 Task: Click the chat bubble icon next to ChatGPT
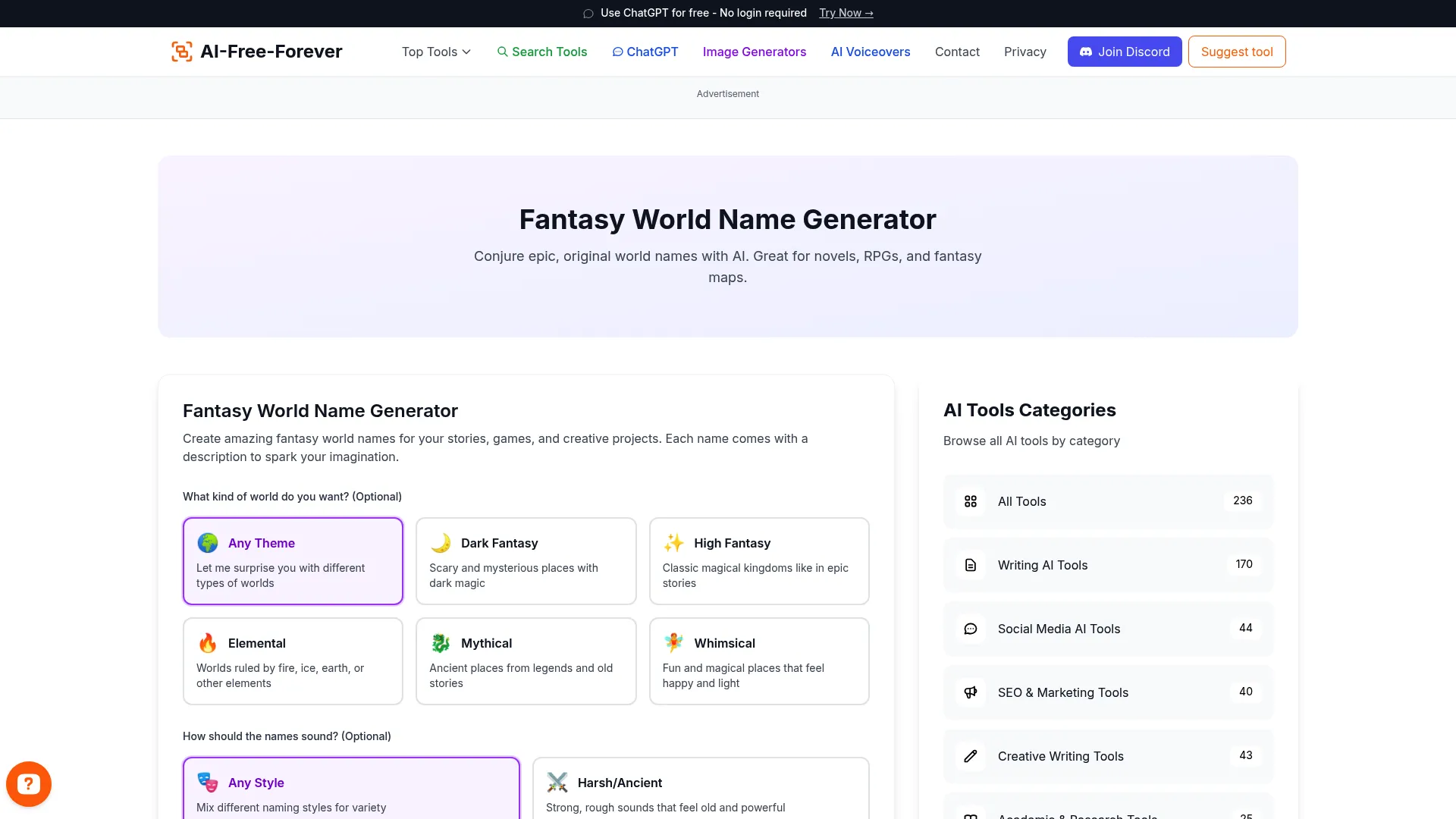point(617,52)
